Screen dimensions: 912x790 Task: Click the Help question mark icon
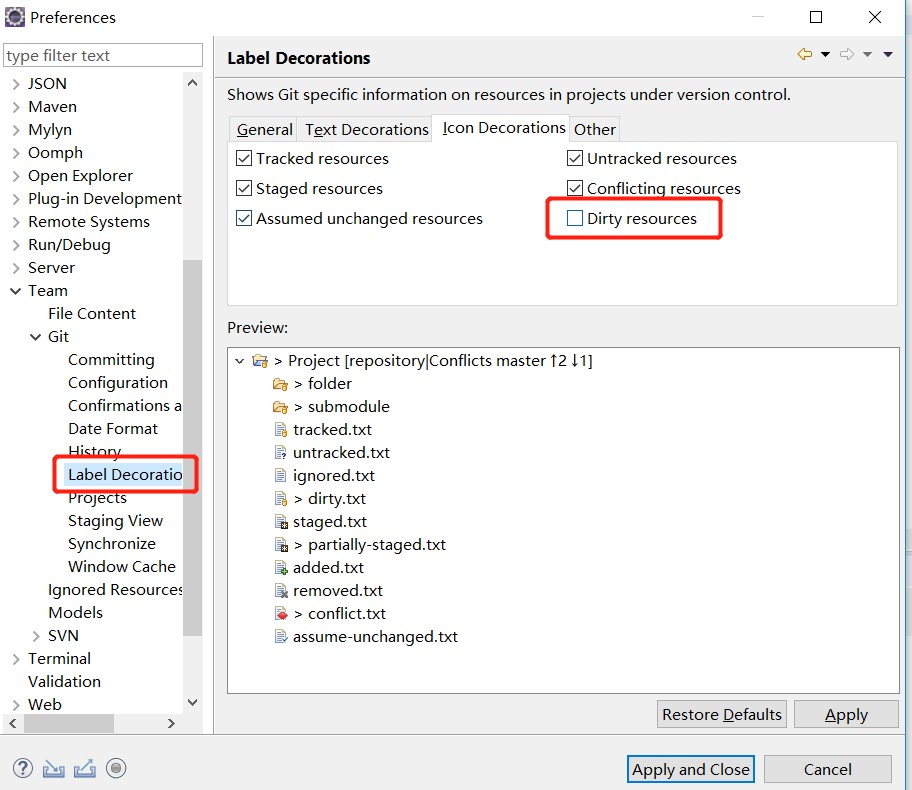22,768
